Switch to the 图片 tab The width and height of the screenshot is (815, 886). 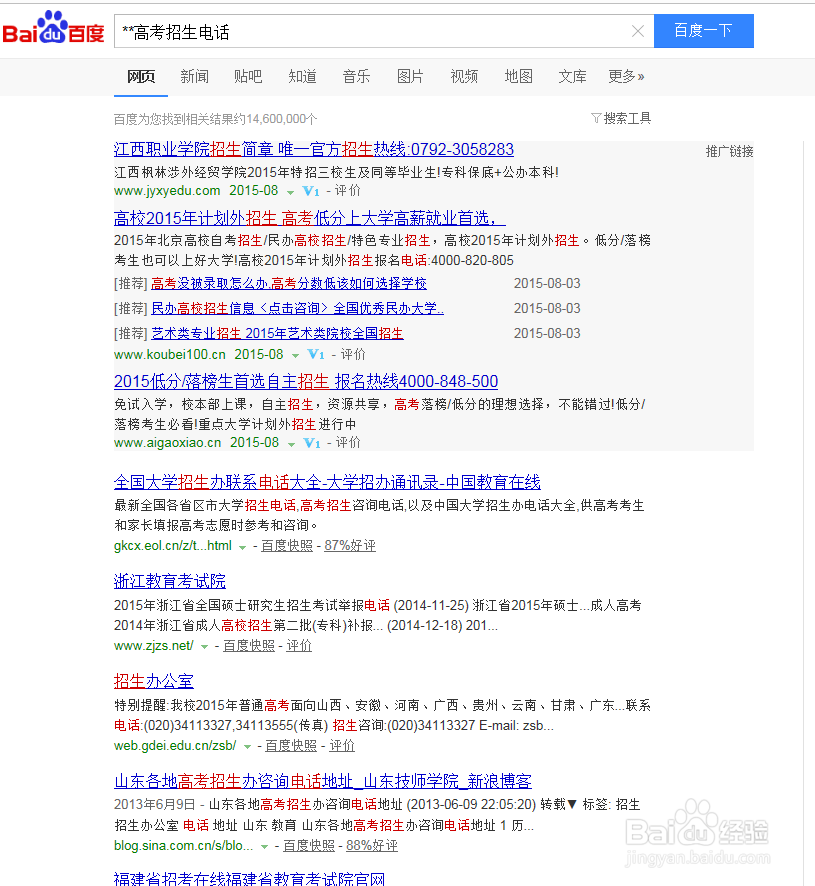pos(410,76)
